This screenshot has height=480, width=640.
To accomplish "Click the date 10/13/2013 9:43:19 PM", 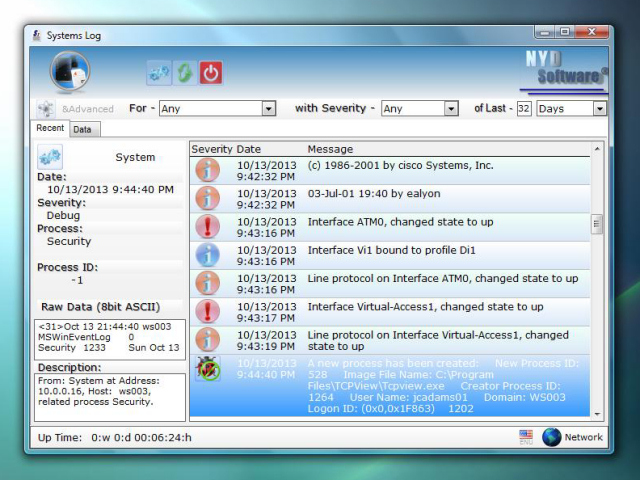I will pyautogui.click(x=267, y=340).
